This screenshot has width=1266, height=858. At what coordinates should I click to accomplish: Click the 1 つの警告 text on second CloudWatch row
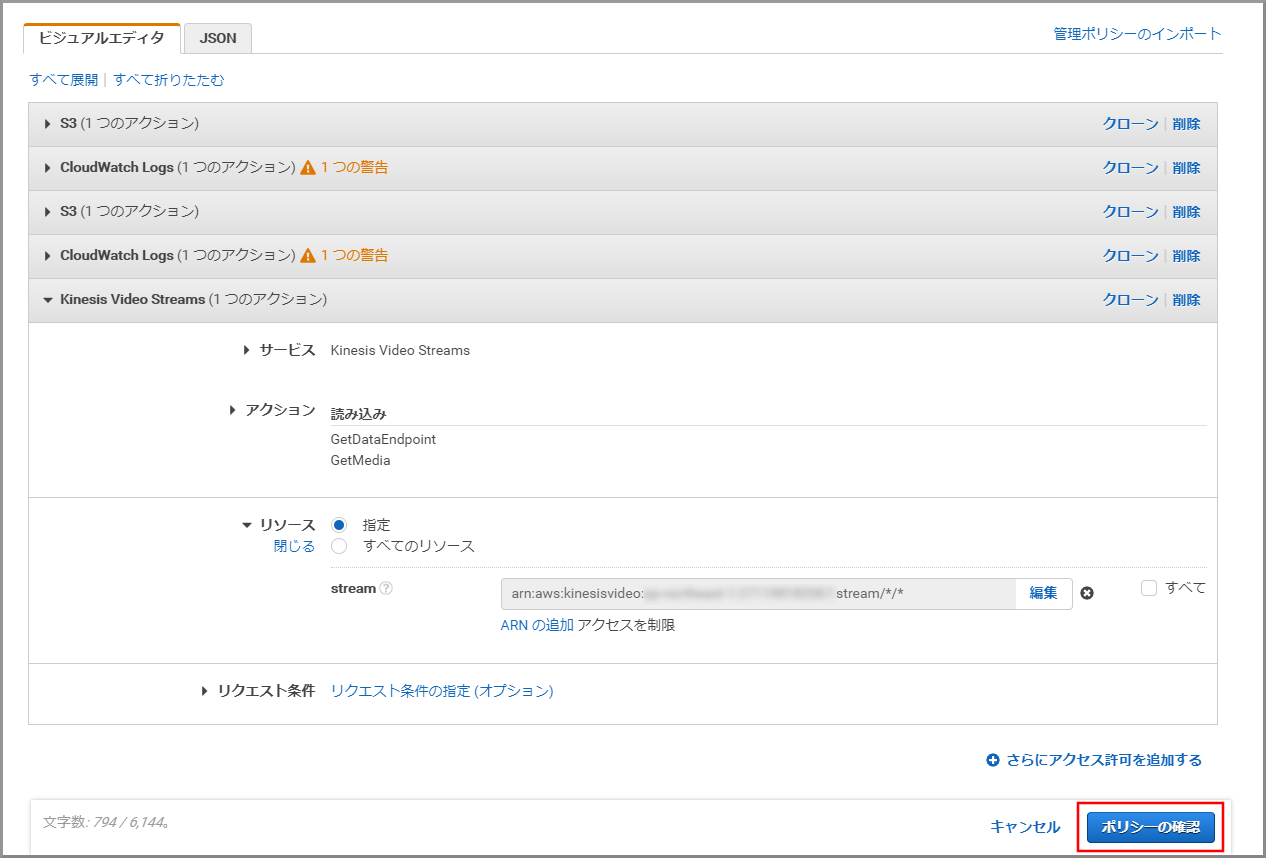tap(354, 256)
